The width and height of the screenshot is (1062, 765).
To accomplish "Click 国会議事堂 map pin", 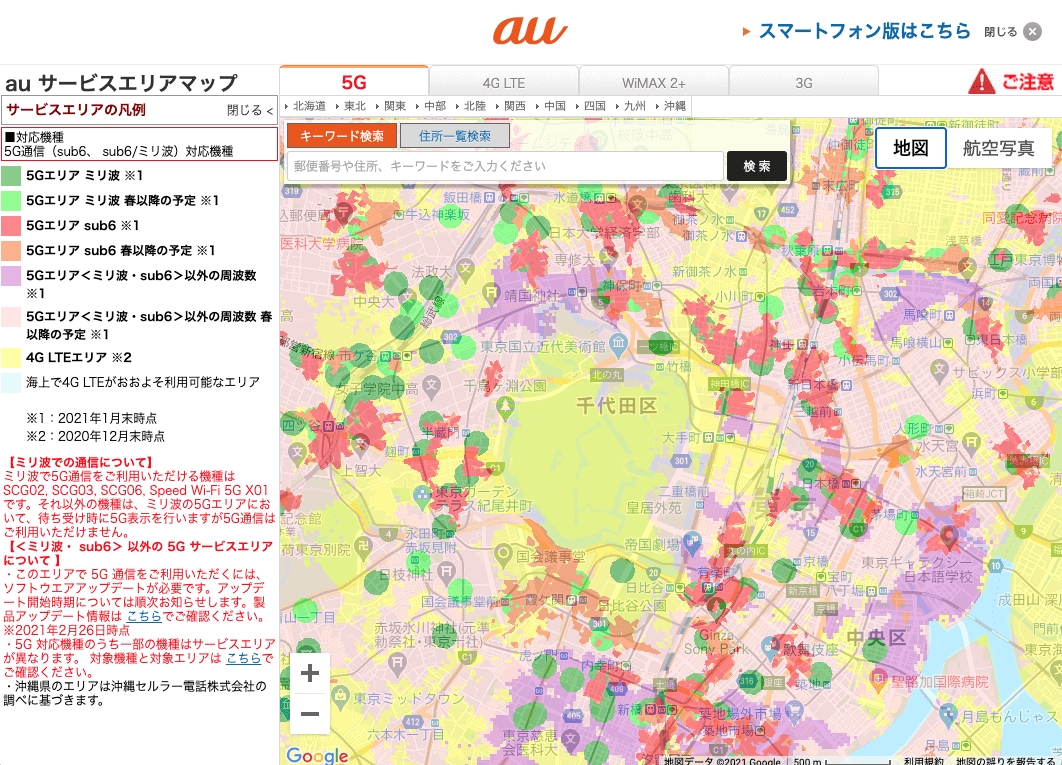I will click(x=503, y=556).
